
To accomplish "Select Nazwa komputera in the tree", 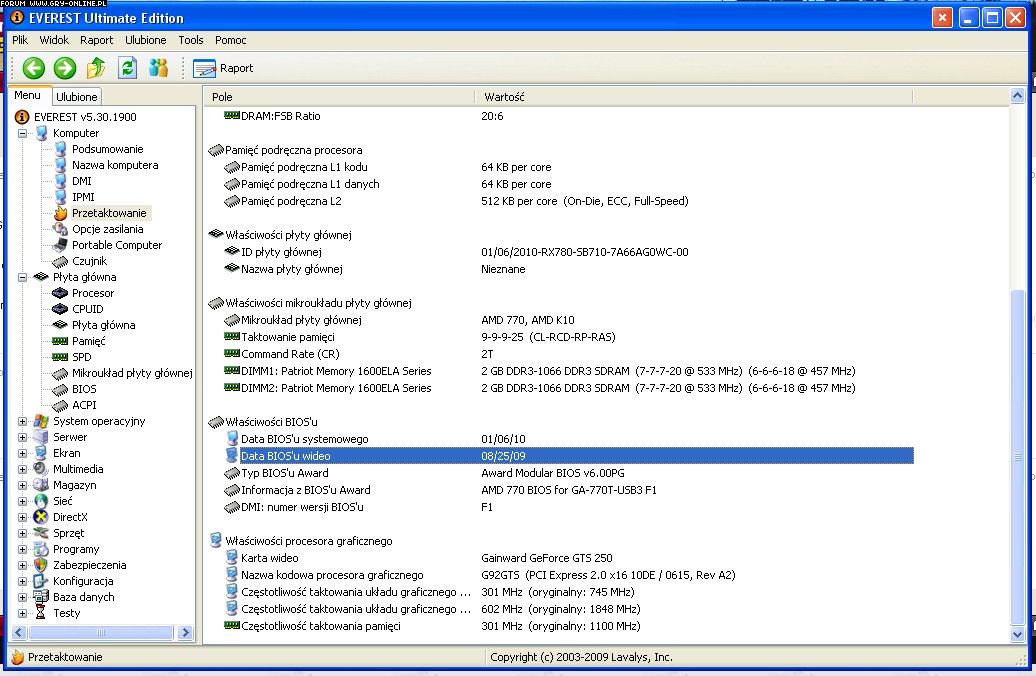I will tap(115, 165).
